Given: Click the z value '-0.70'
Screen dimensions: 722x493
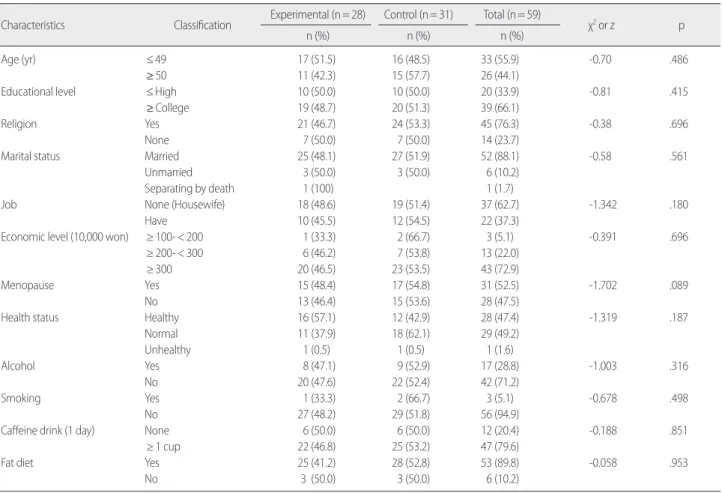Looking at the screenshot, I should (600, 59).
